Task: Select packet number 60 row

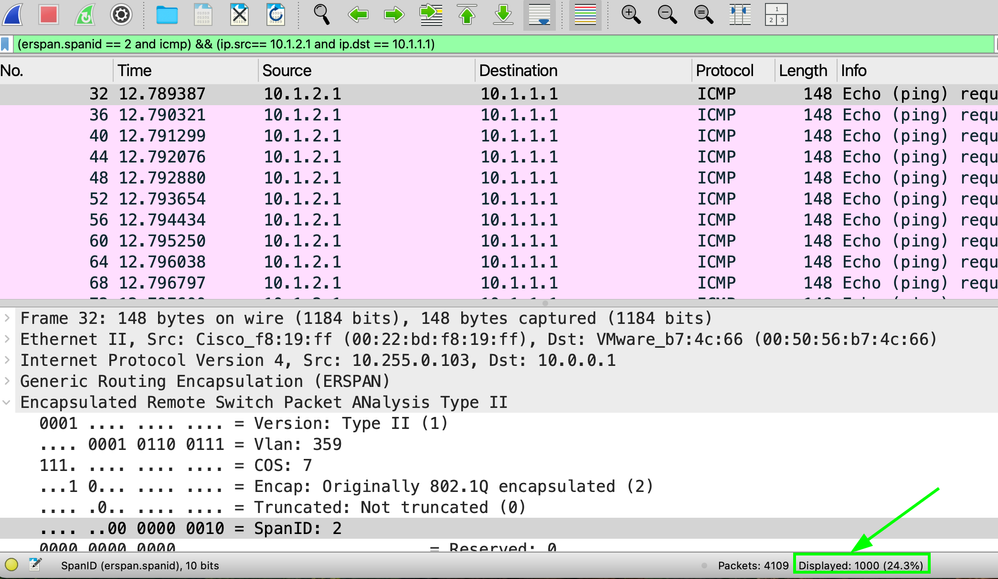Action: [499, 241]
